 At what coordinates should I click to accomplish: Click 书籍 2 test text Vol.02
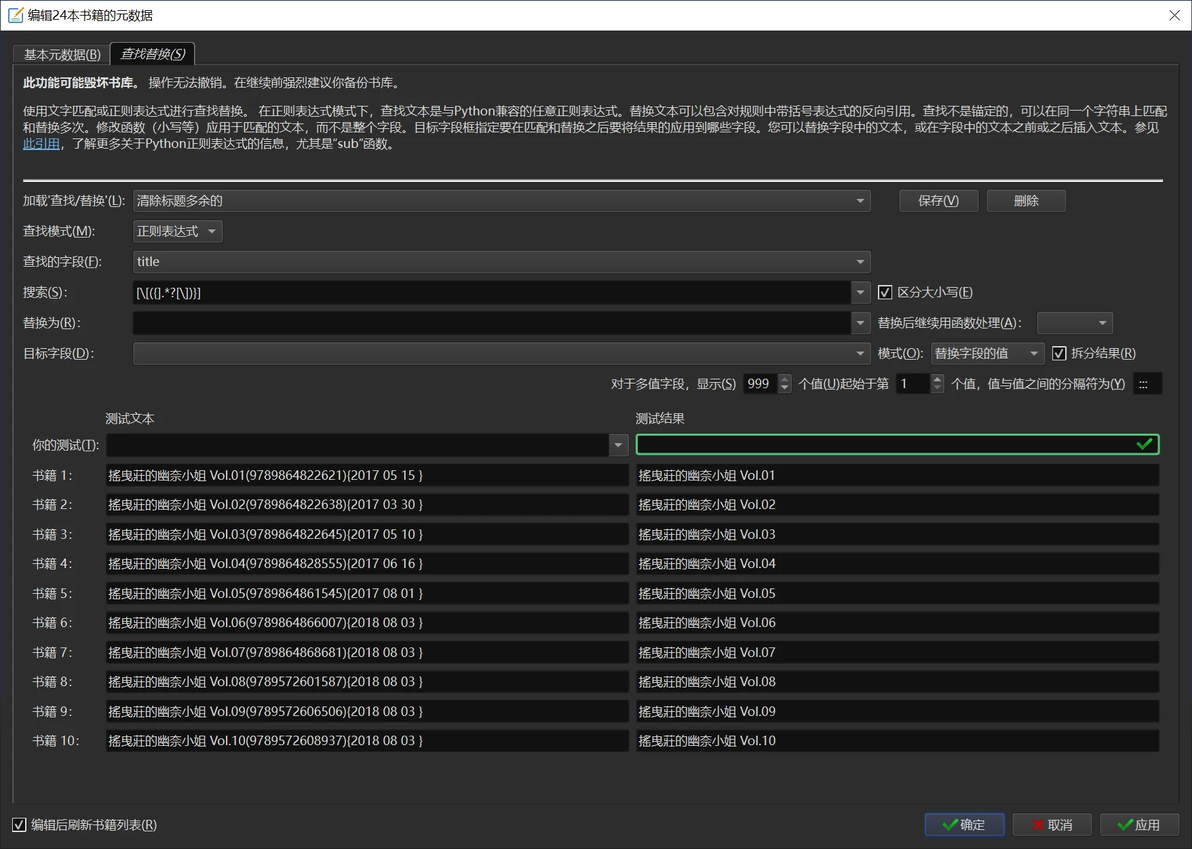click(366, 505)
